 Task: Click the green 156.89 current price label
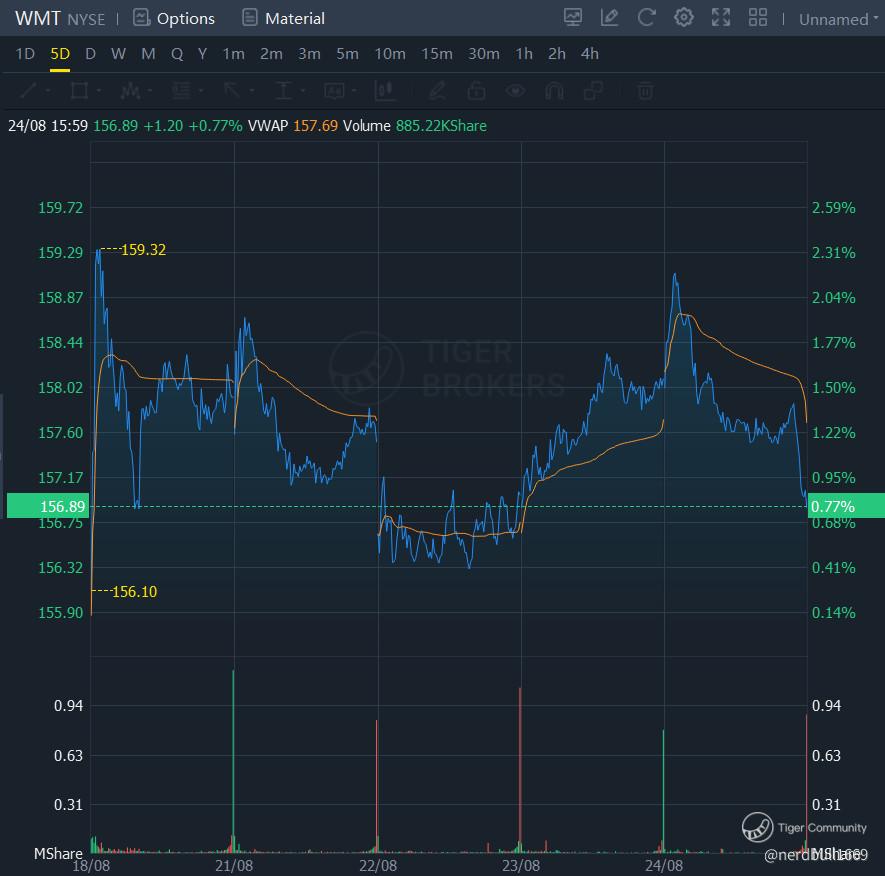48,506
